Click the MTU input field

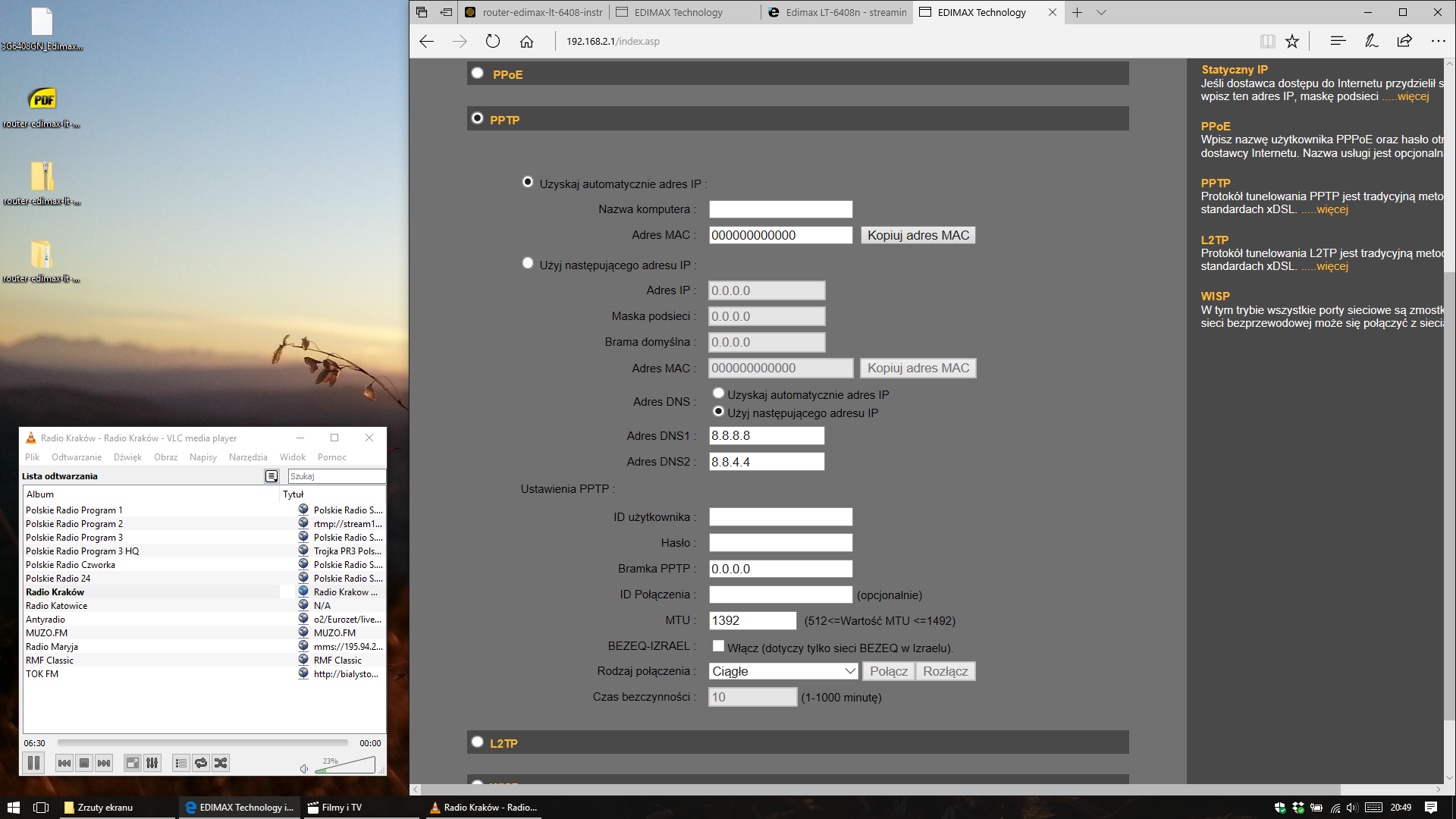[752, 621]
